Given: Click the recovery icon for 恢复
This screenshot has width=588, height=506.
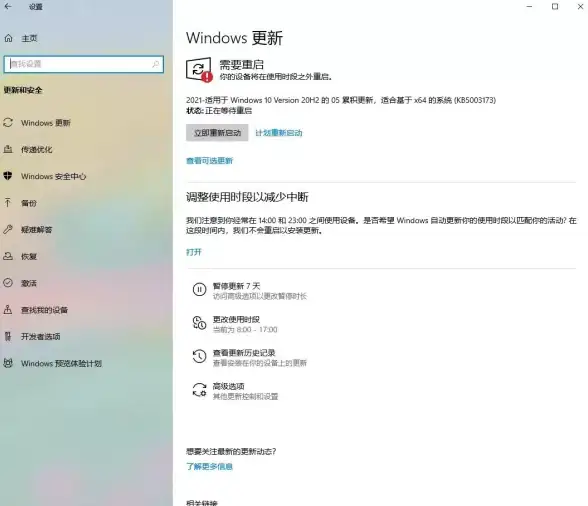Looking at the screenshot, I should point(8,256).
